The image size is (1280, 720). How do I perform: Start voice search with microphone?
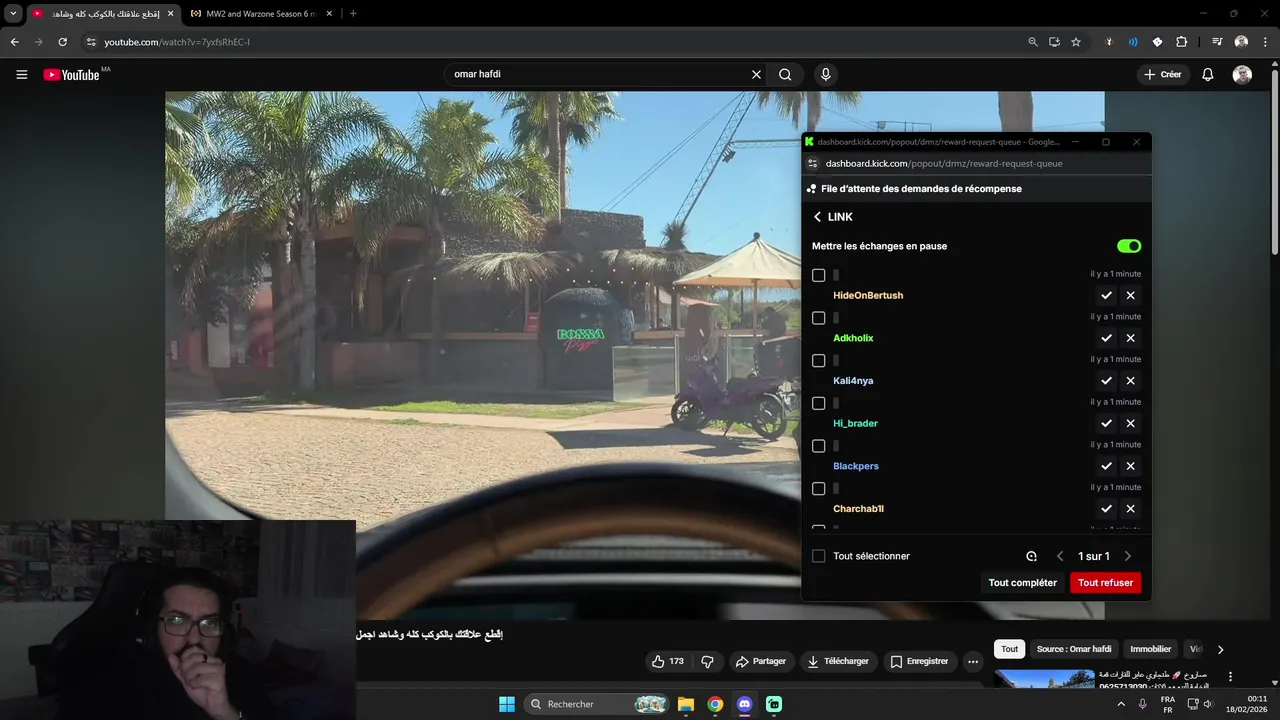pos(825,74)
